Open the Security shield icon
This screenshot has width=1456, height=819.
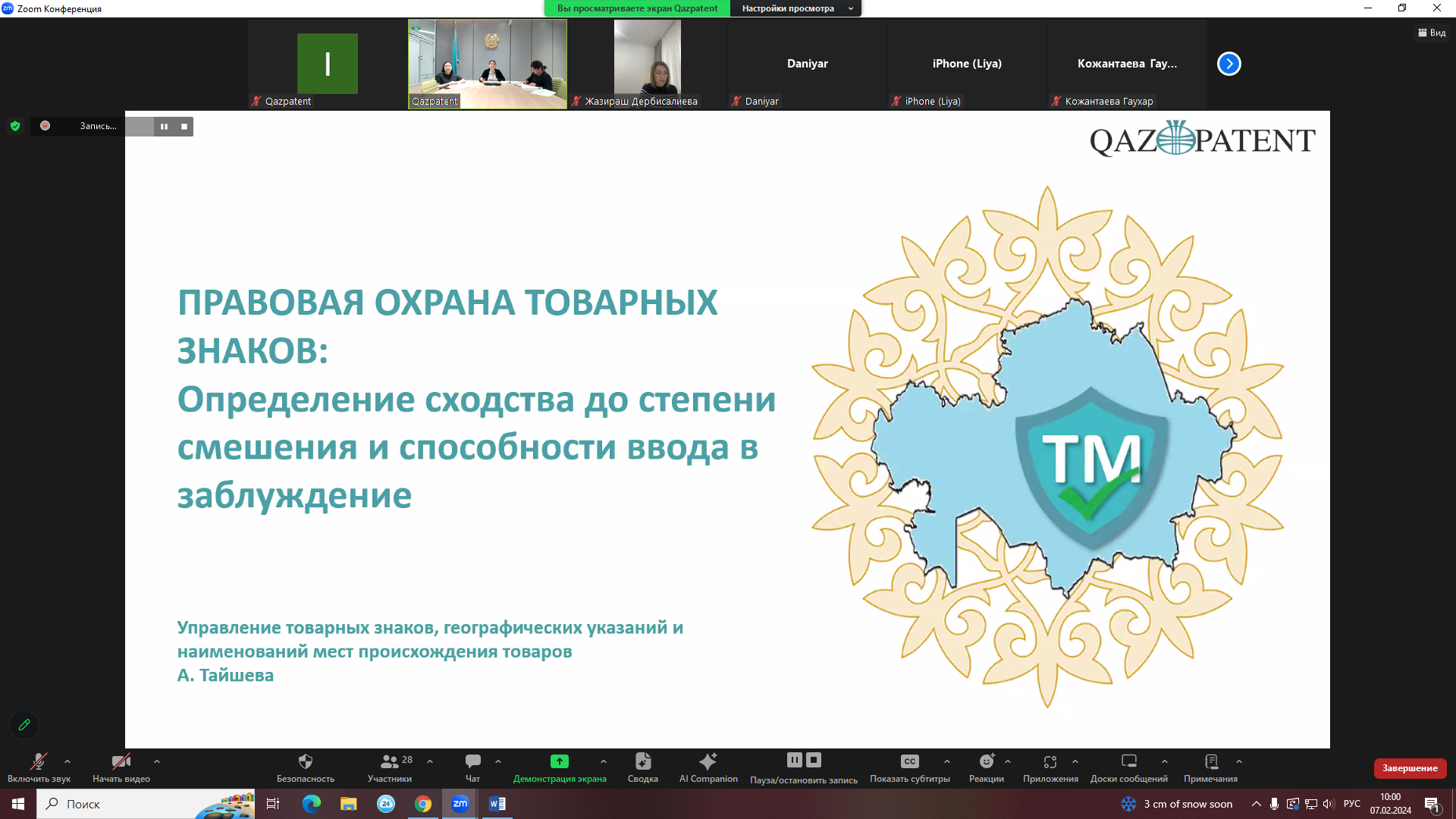point(306,761)
